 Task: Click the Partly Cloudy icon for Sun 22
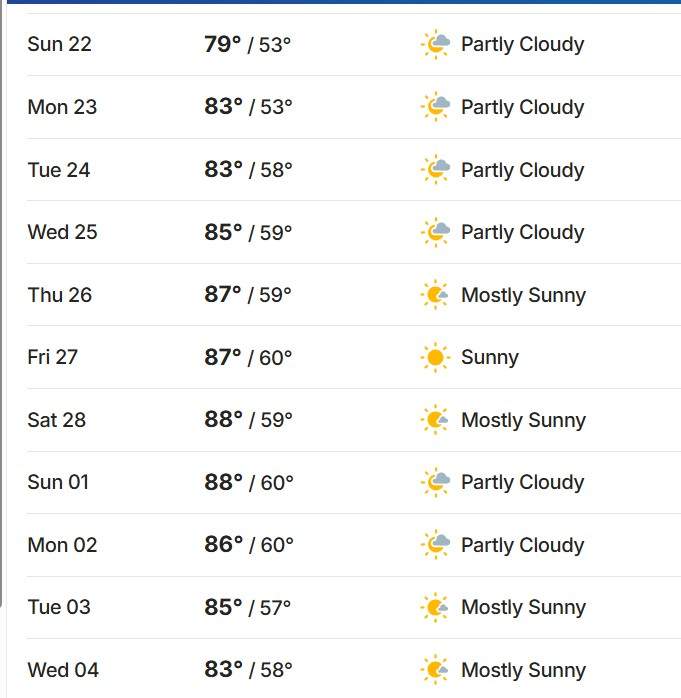[x=435, y=44]
